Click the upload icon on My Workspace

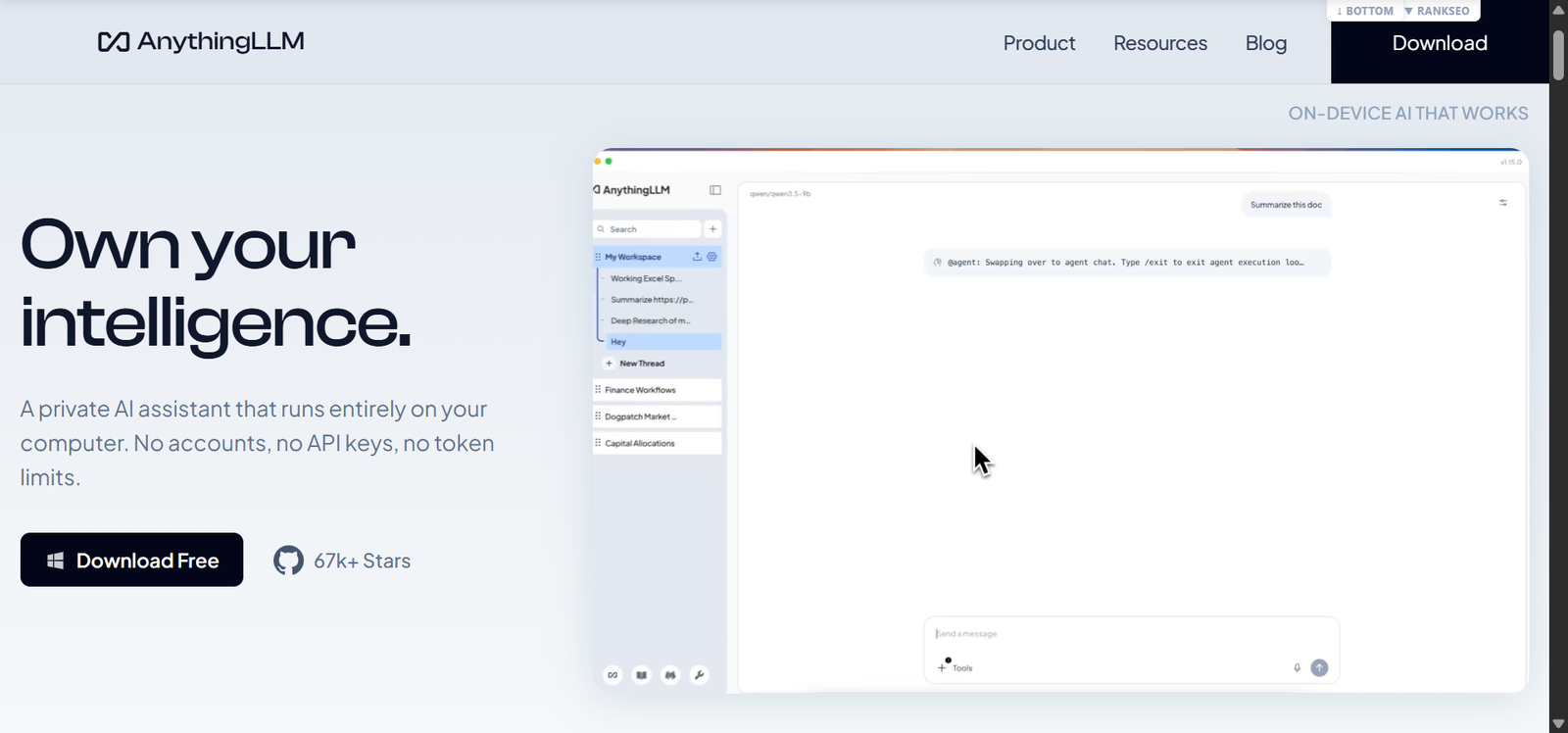[697, 257]
